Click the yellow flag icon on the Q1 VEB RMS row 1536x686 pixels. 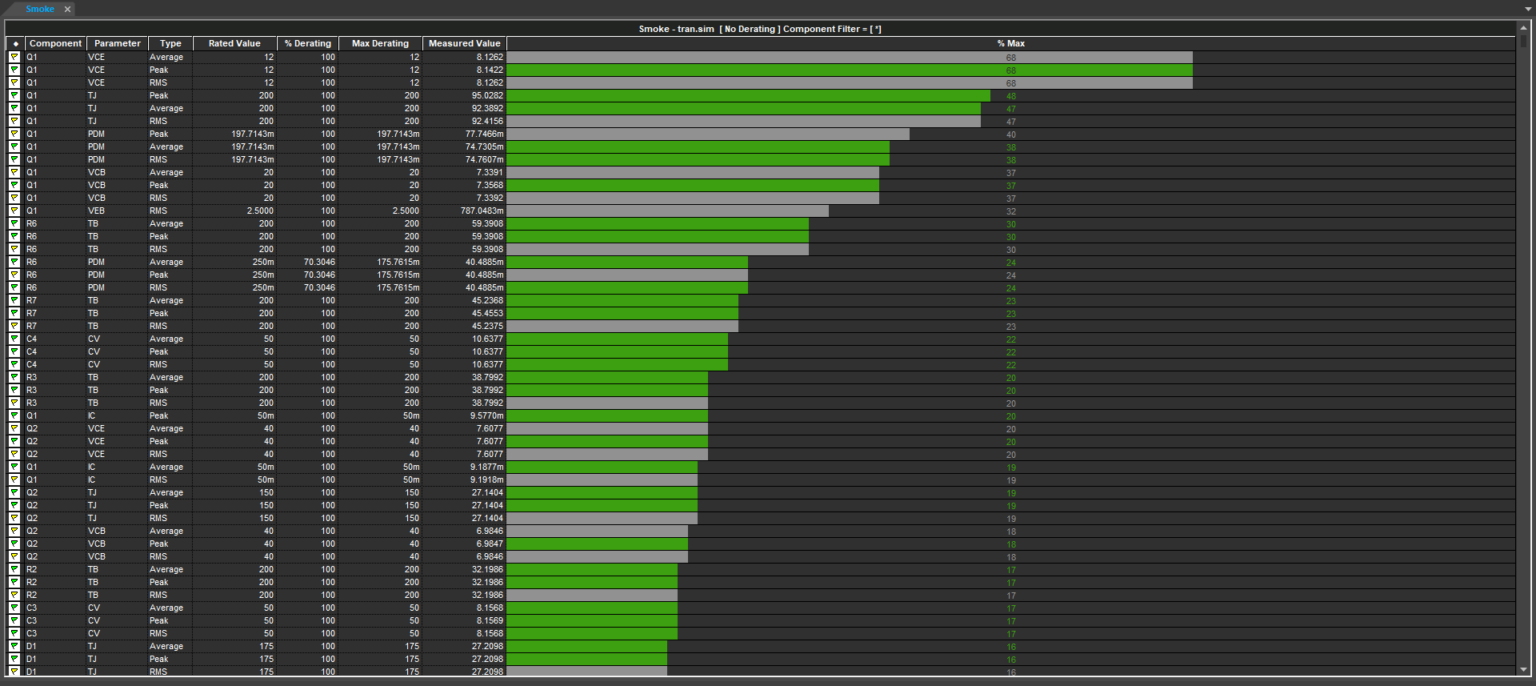point(15,210)
